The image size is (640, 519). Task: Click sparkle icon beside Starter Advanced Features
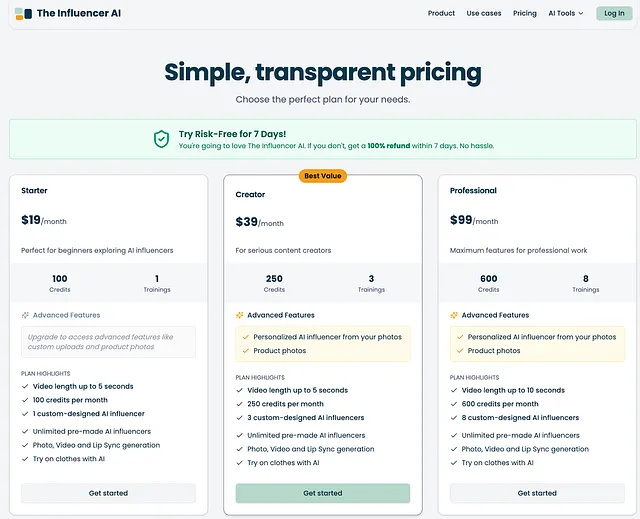point(25,315)
